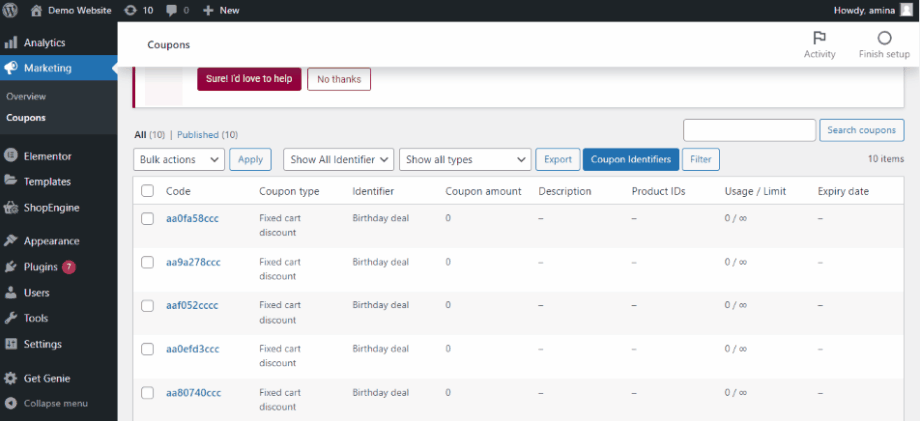Viewport: 920px width, 421px height.
Task: Check the box for coupon aa0fa58ccc
Action: tap(148, 219)
